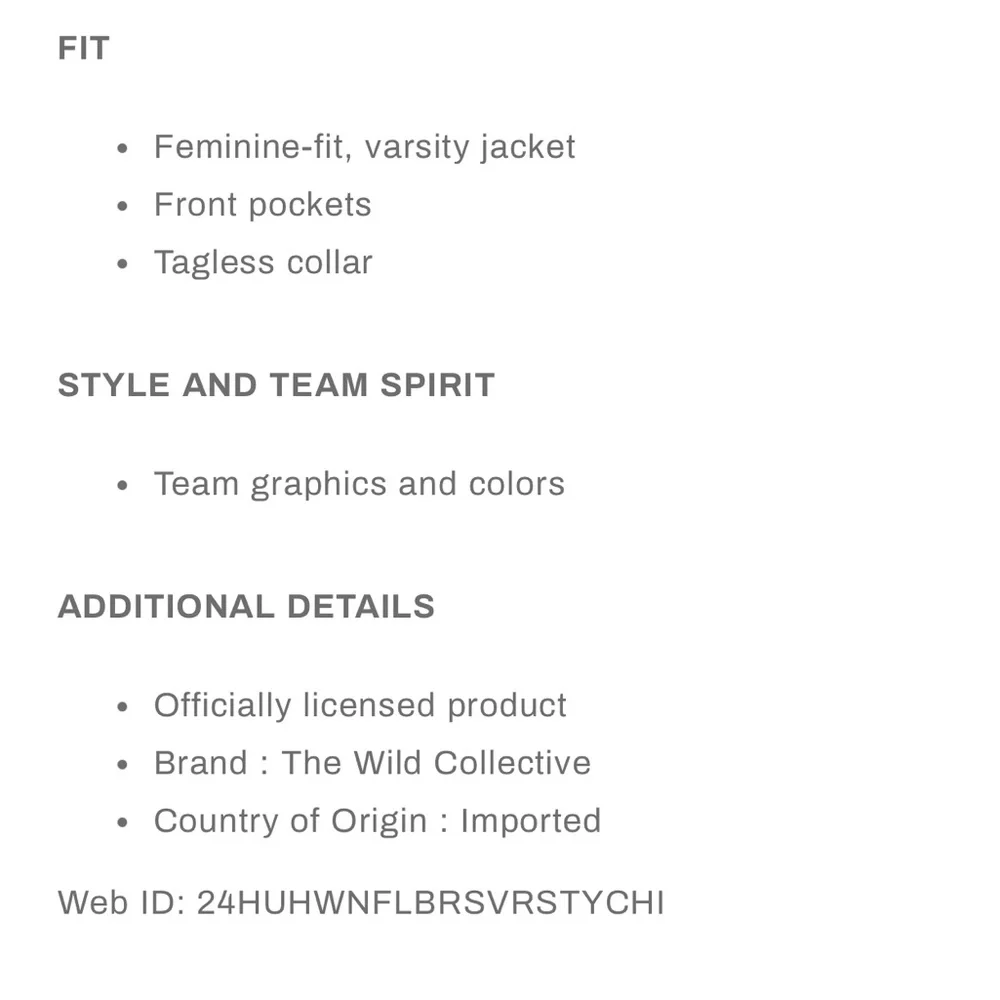The width and height of the screenshot is (1000, 1000).
Task: Click bullet dot beside "Front pockets"
Action: click(x=123, y=207)
